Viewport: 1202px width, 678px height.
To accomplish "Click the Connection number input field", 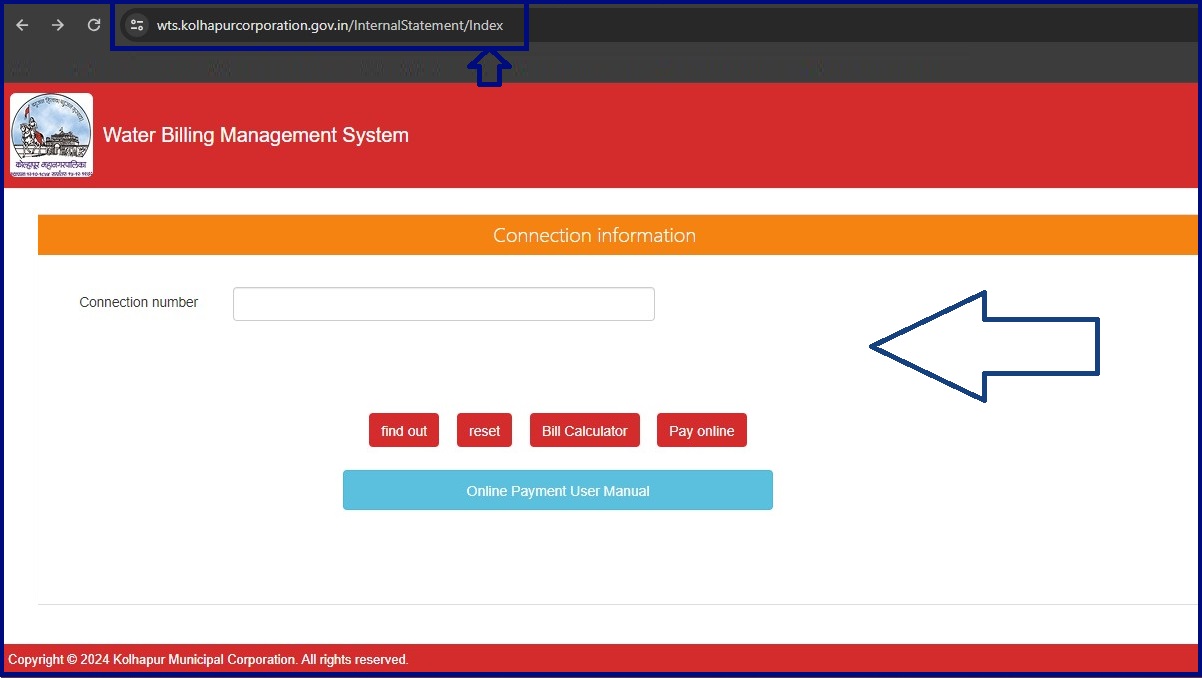I will tap(443, 304).
